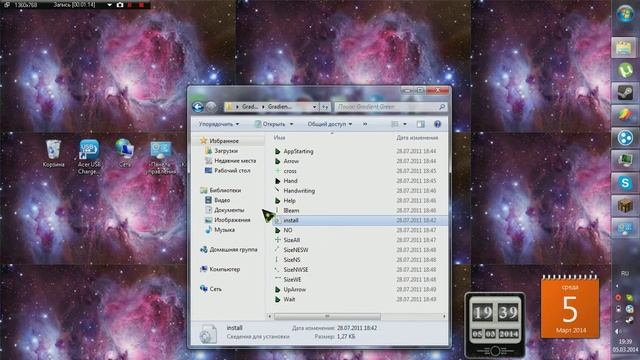Open the view options dropdown arrow
640x360 pixels.
tap(405, 124)
